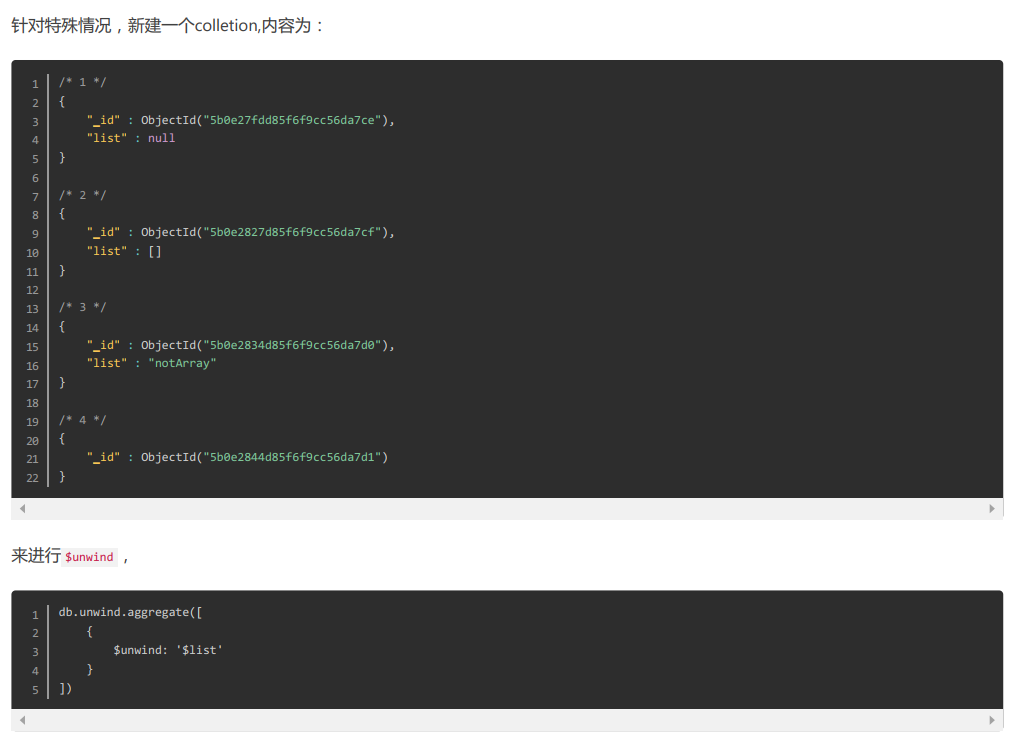Click the $unwind: '$list' line

168,651
